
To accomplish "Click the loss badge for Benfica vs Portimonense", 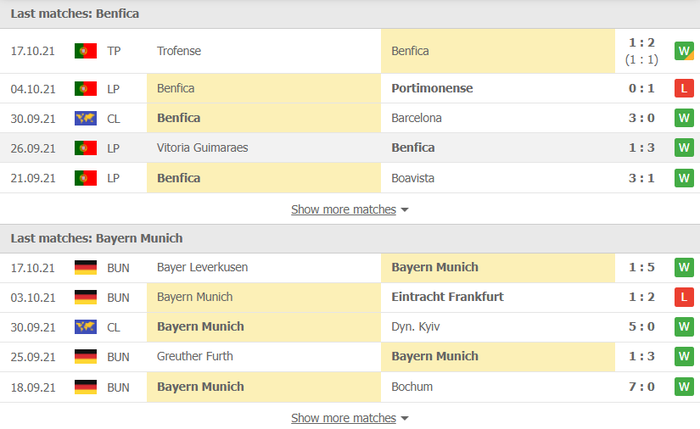I will pyautogui.click(x=684, y=88).
